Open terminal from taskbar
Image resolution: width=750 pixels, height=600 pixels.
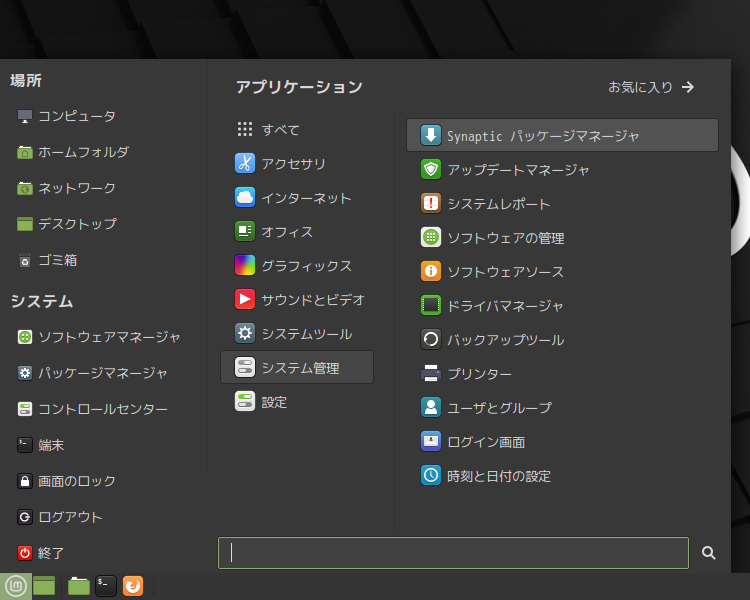(106, 586)
